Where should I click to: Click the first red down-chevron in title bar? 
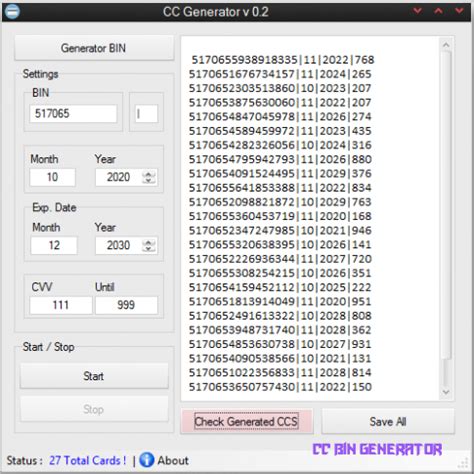click(x=417, y=11)
